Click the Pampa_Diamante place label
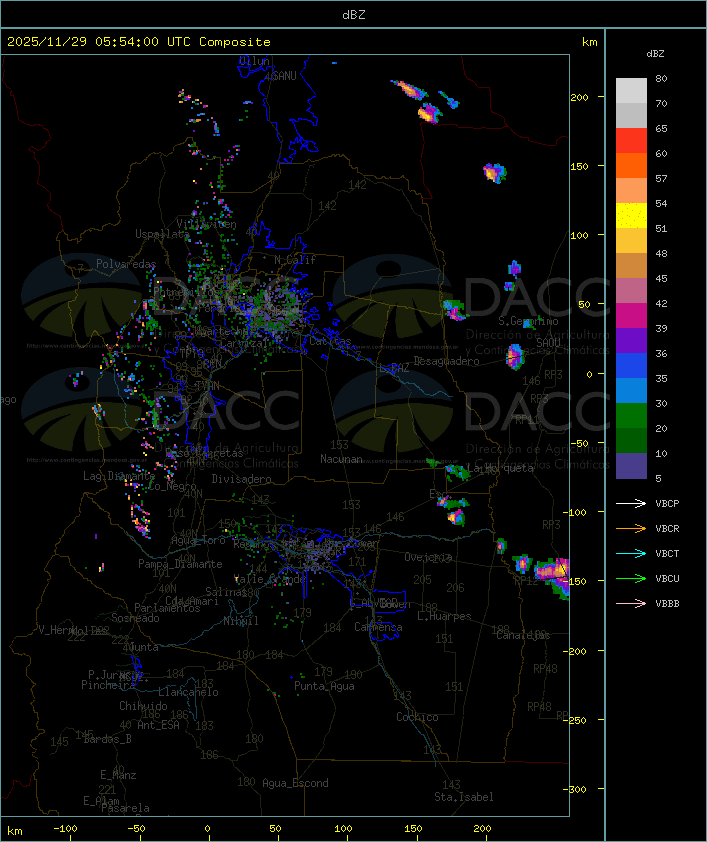 click(x=180, y=564)
